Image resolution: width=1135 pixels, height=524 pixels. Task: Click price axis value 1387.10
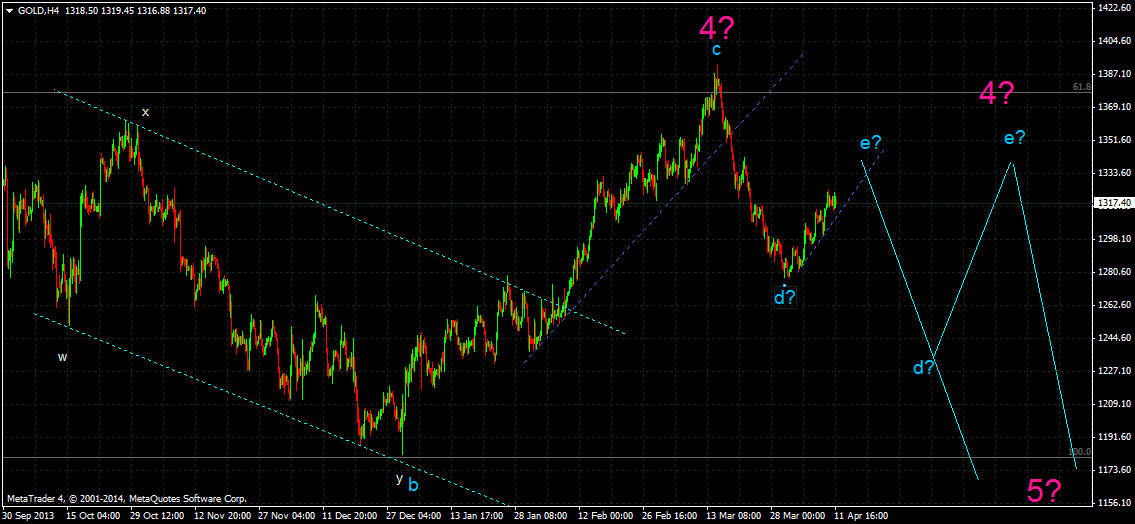1113,74
